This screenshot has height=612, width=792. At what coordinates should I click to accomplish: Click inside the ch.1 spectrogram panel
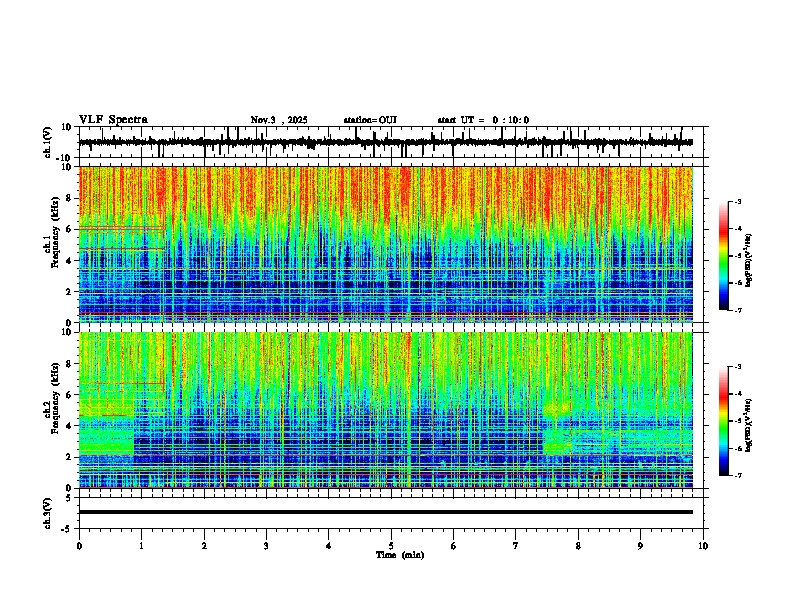[386, 244]
